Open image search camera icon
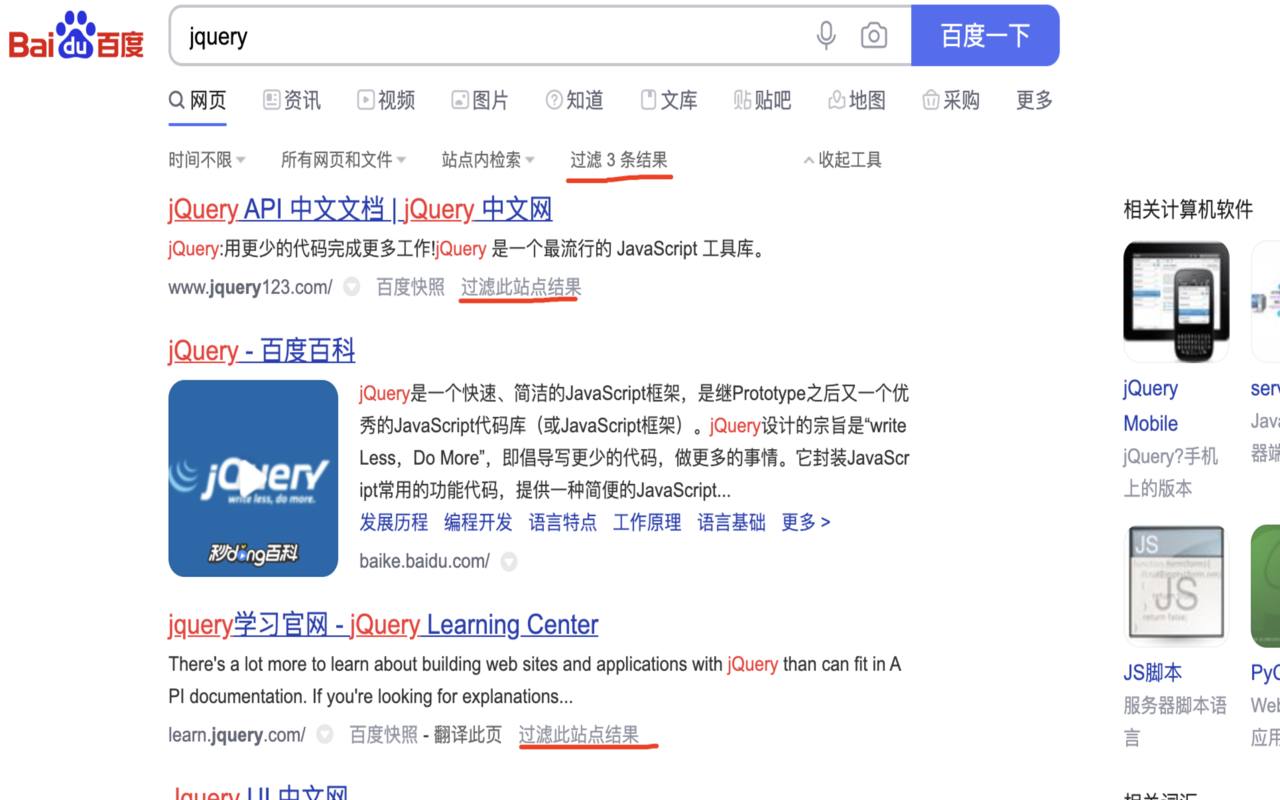The image size is (1280, 800). (874, 36)
